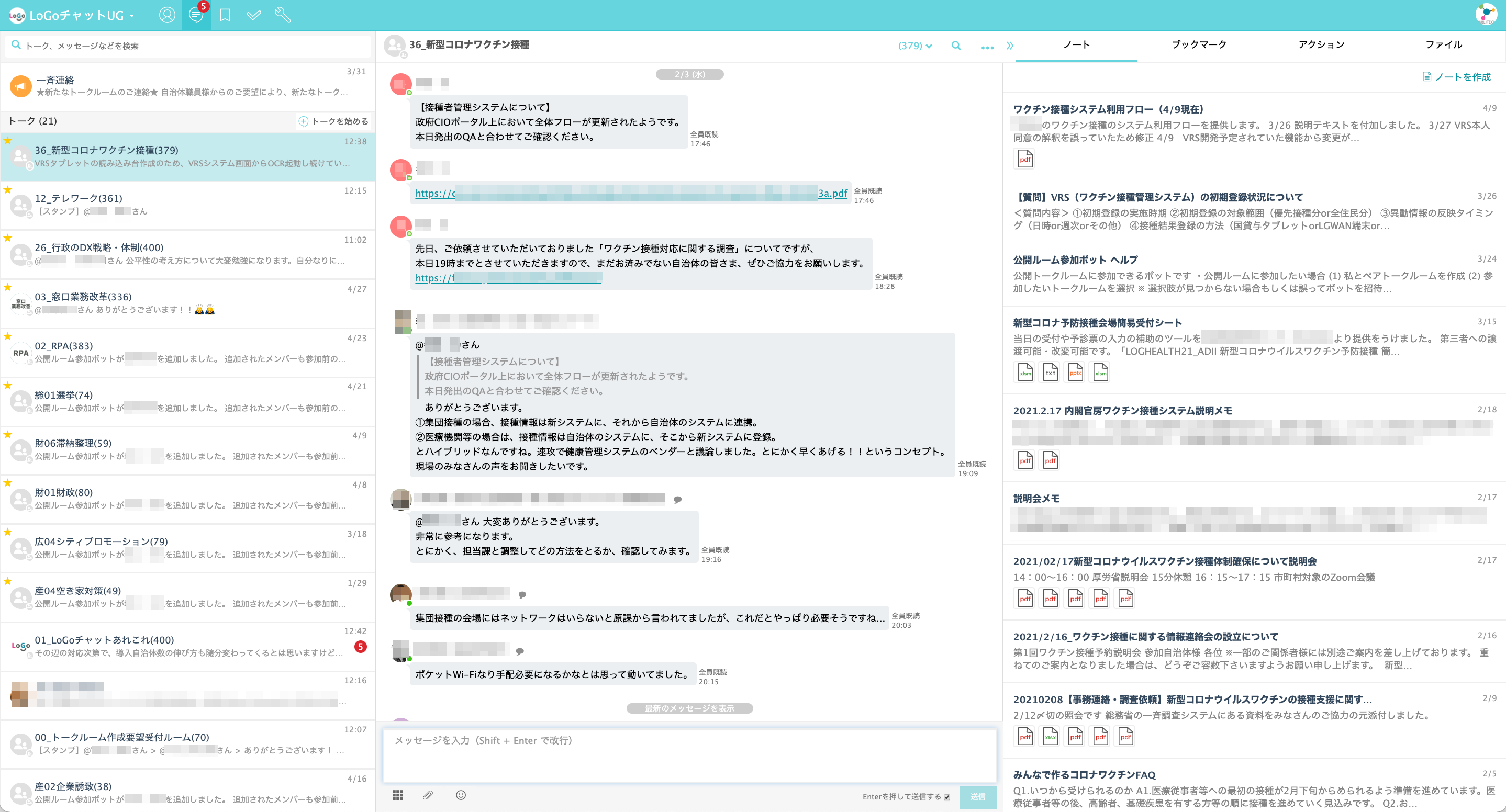The height and width of the screenshot is (812, 1506).
Task: Click the profile avatar at top right
Action: click(1486, 15)
